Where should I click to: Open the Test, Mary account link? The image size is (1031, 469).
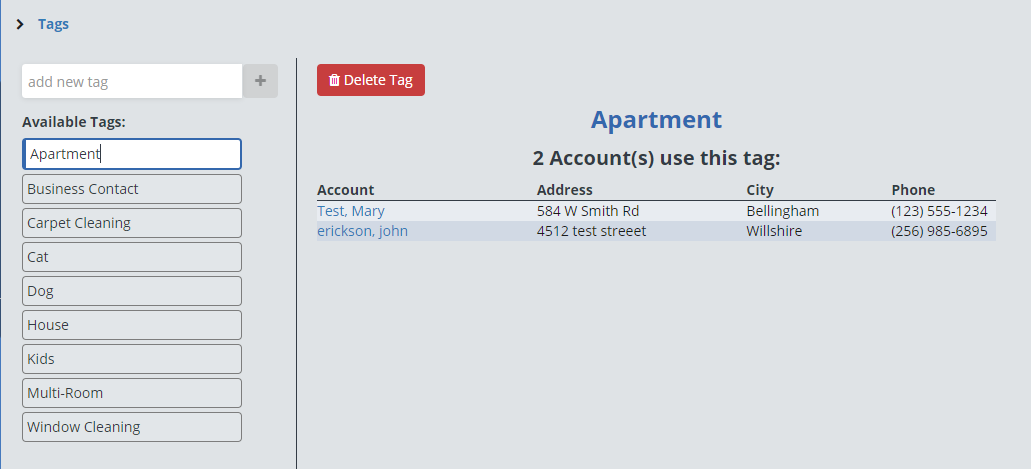[x=351, y=211]
